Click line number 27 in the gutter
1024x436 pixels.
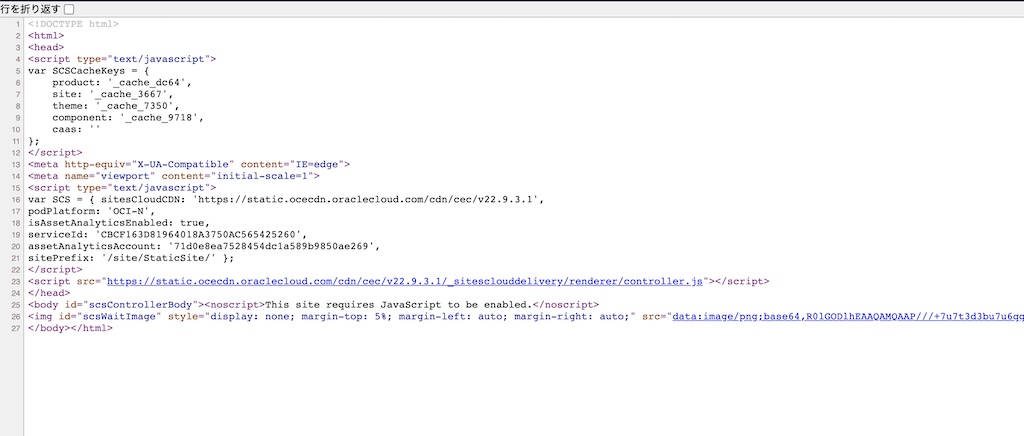17,328
